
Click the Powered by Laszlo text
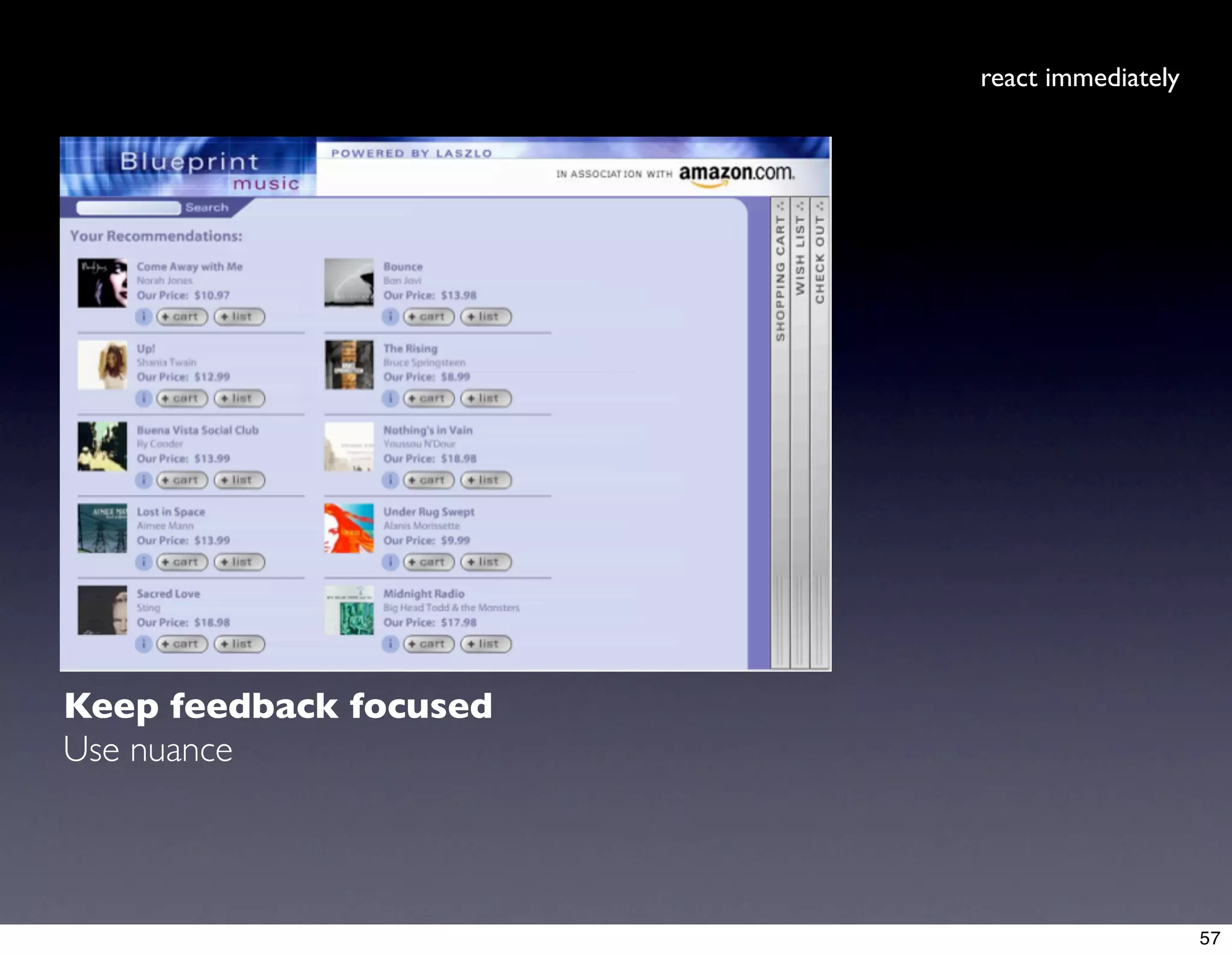[x=411, y=153]
